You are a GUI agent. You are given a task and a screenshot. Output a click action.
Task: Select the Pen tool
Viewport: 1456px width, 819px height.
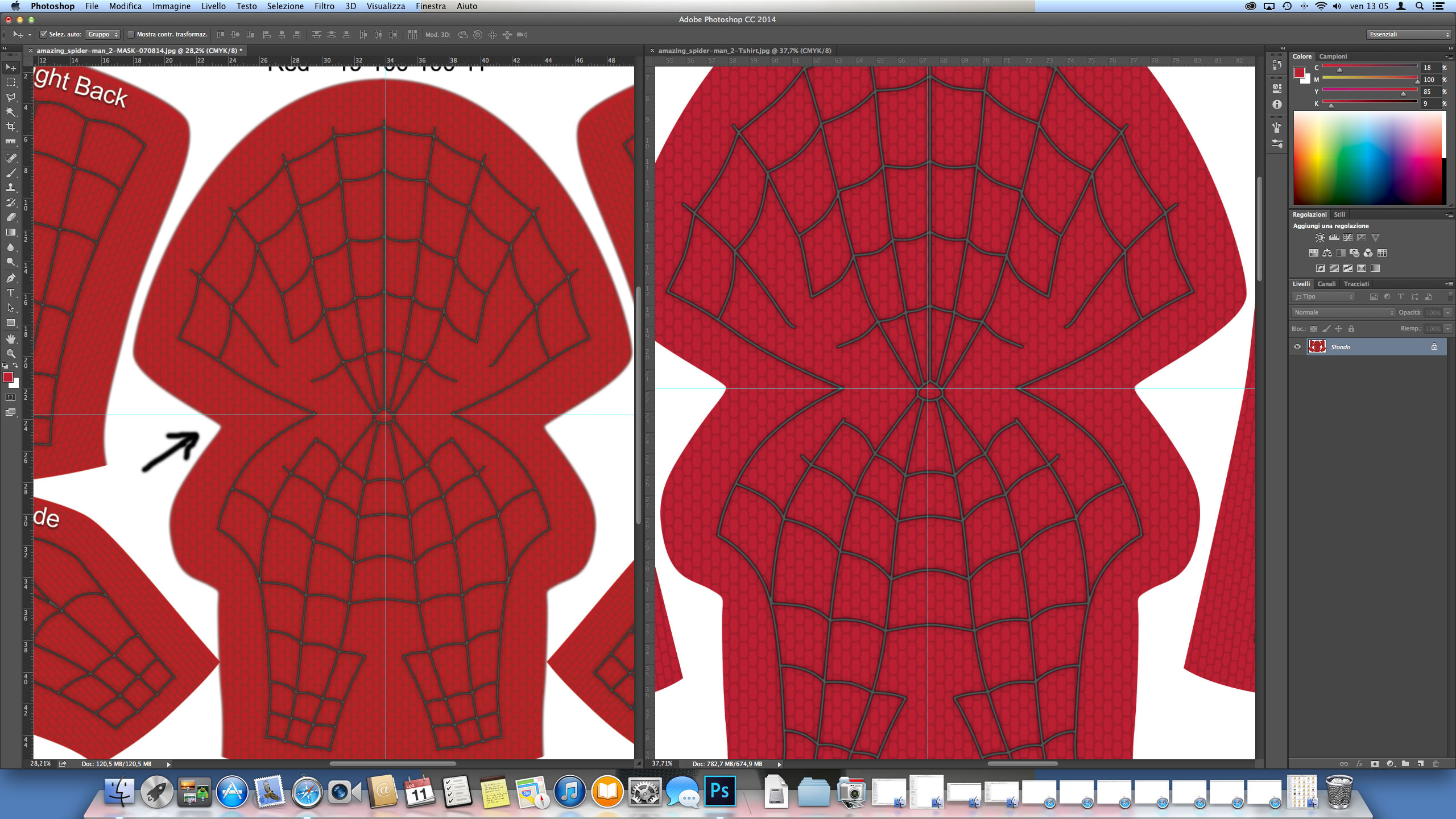(x=11, y=278)
